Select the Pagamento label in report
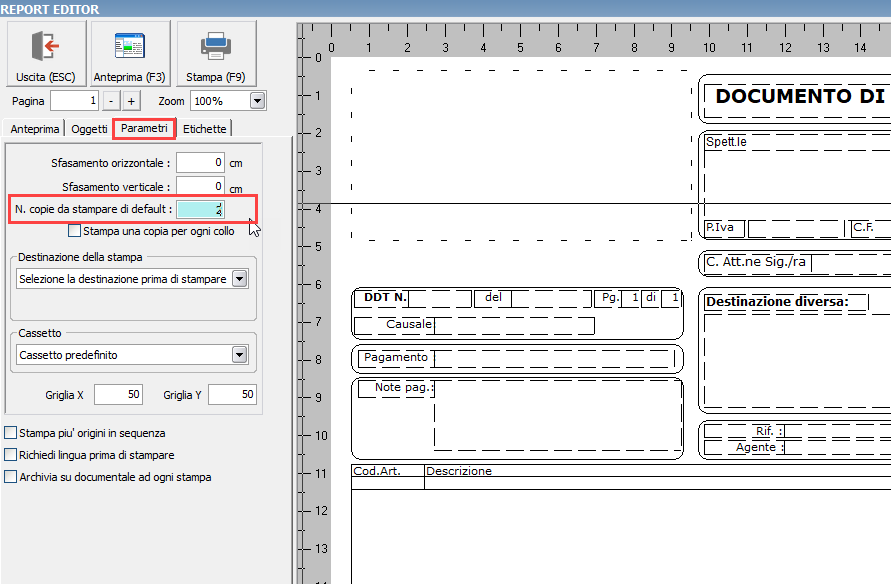891x584 pixels. tap(396, 357)
